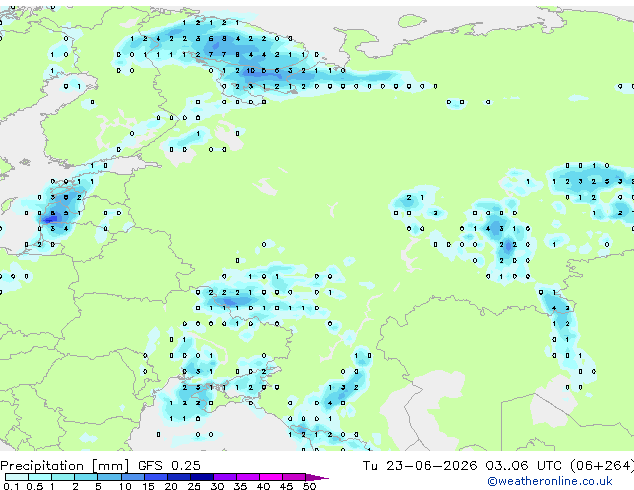Click the (06+264) forecast run label
Screen dimensions: 634x490
coord(602,466)
